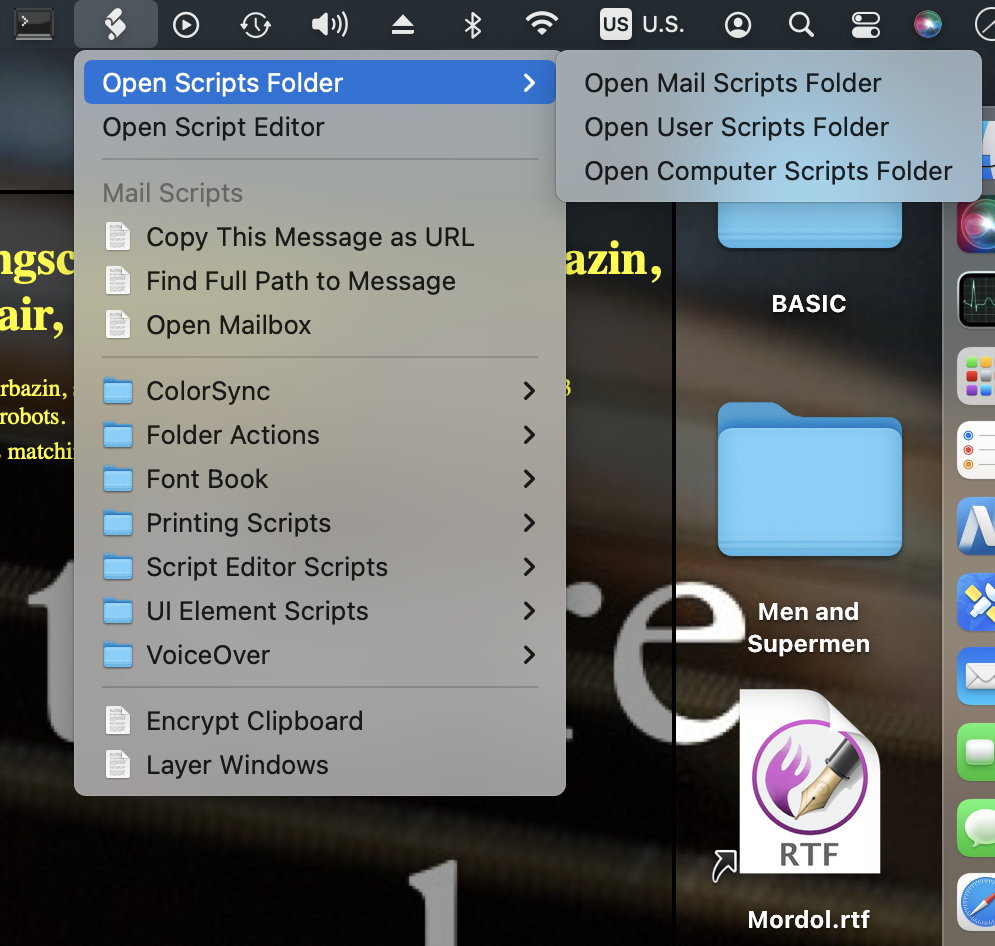Viewport: 995px width, 946px height.
Task: Select Open Script Editor
Action: [x=214, y=127]
